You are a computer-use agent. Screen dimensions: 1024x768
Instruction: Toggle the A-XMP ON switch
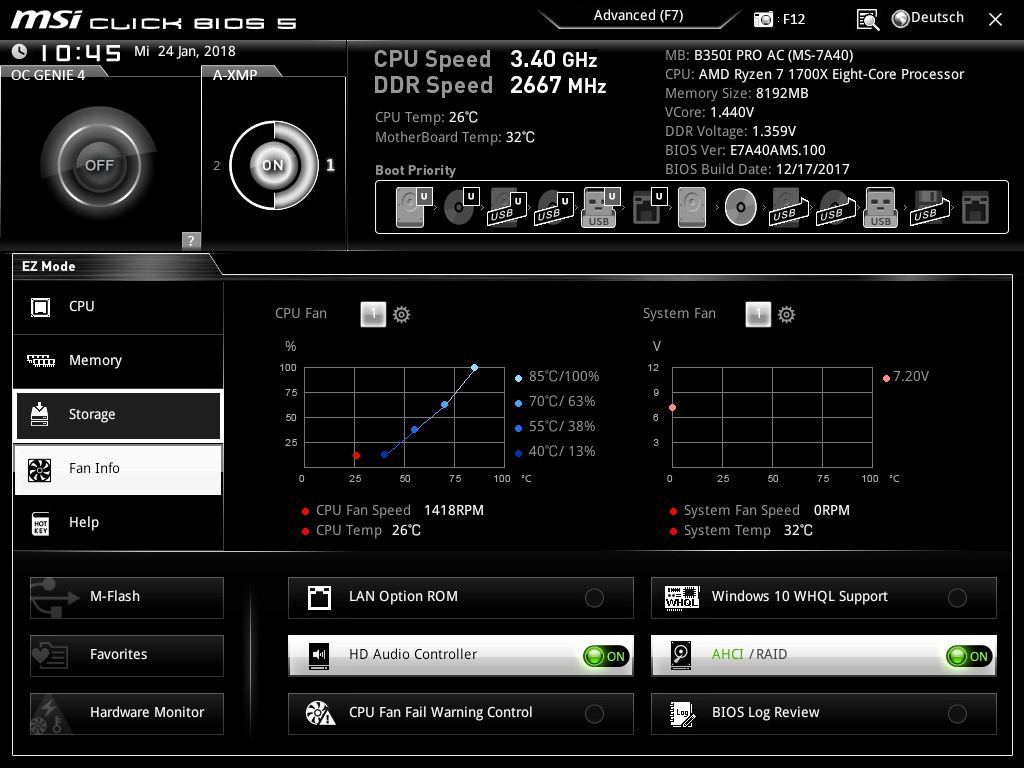[x=273, y=165]
